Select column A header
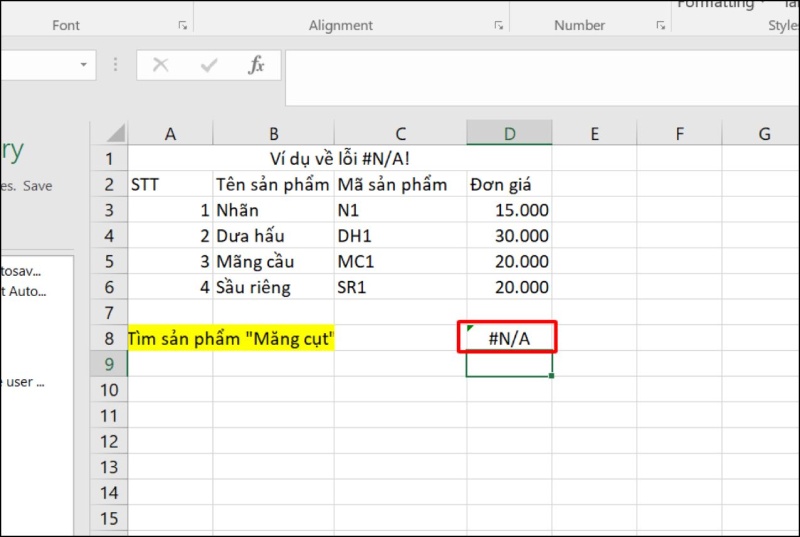800x537 pixels. 170,134
